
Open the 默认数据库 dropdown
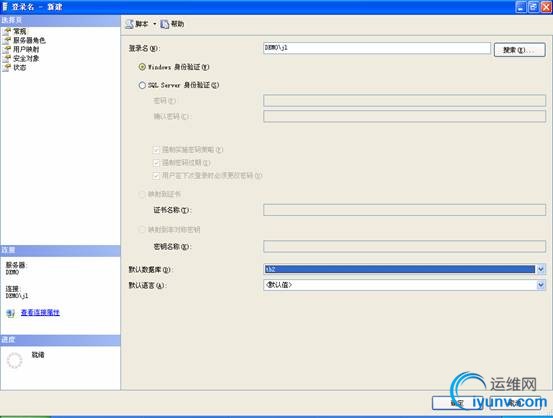pos(541,269)
